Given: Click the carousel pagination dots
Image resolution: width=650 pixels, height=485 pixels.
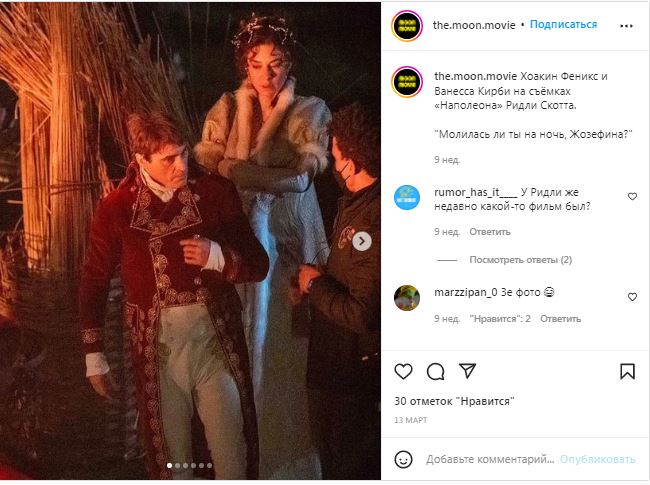Looking at the screenshot, I should tap(189, 465).
